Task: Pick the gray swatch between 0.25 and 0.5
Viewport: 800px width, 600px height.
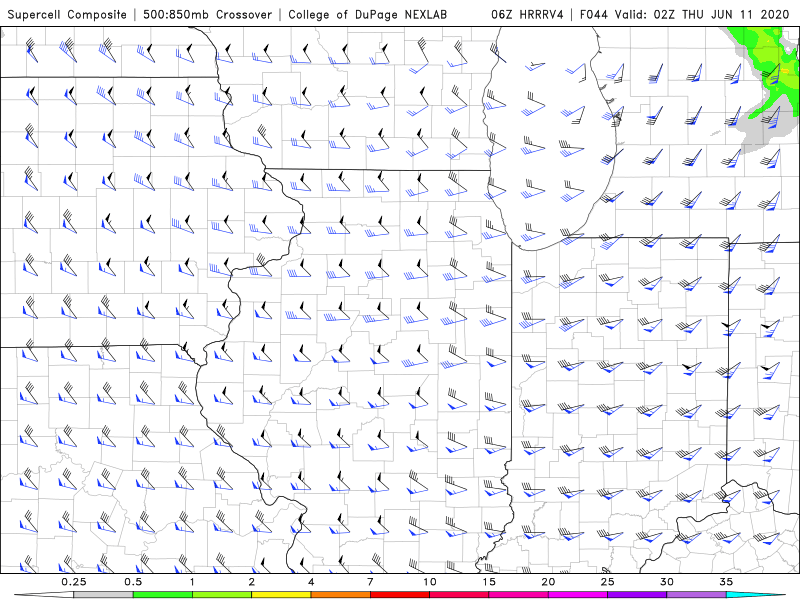Action: tap(104, 595)
